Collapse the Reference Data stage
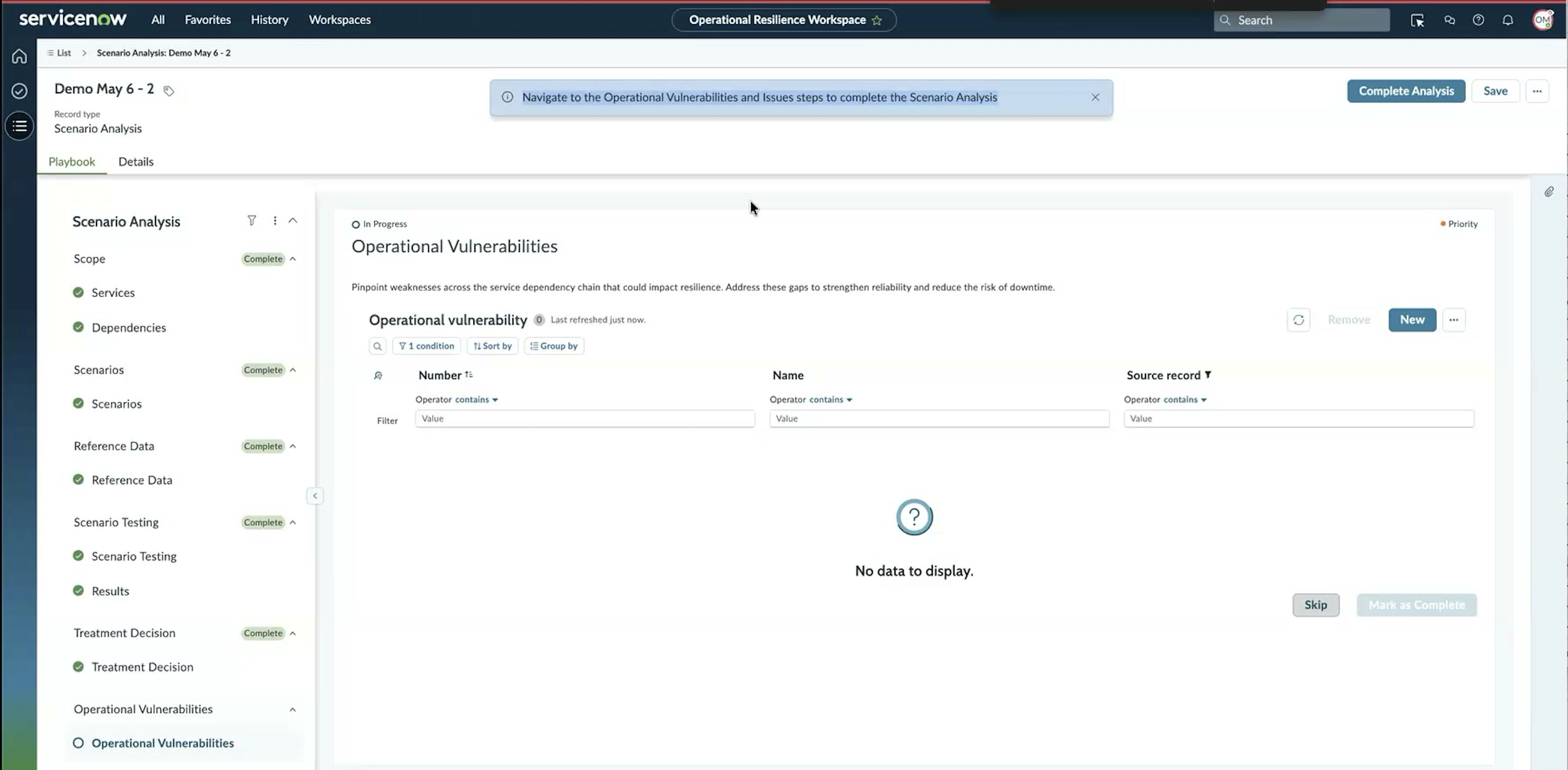Viewport: 1568px width, 770px height. 293,446
